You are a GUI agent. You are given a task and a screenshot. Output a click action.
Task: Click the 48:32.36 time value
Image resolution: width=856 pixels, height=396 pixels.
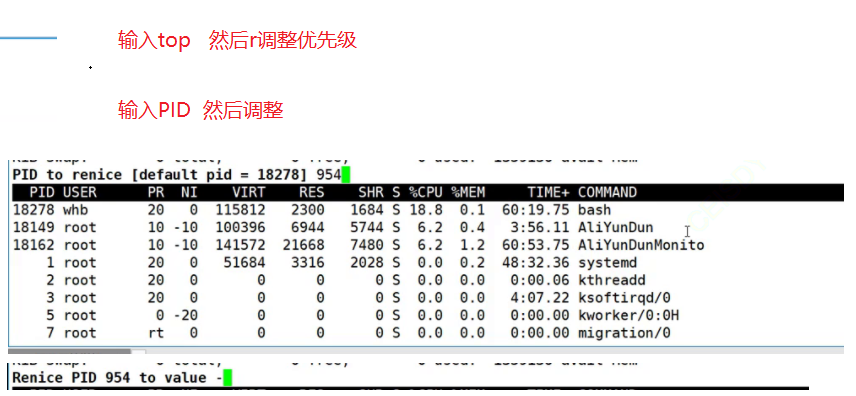[x=536, y=263]
